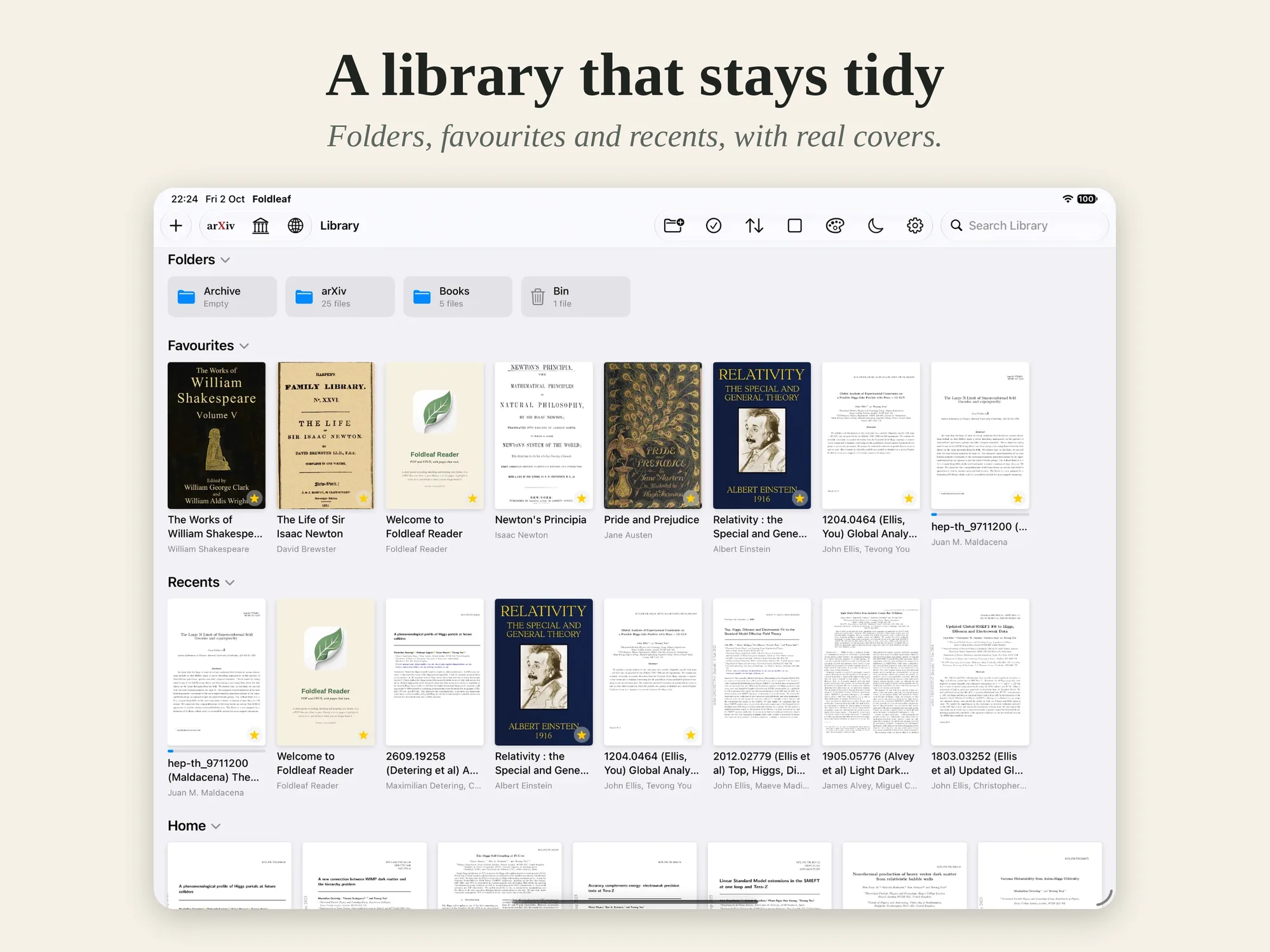Click reading progress bar under Favourites hep-th_9711200
Viewport: 1270px width, 952px height.
point(980,514)
